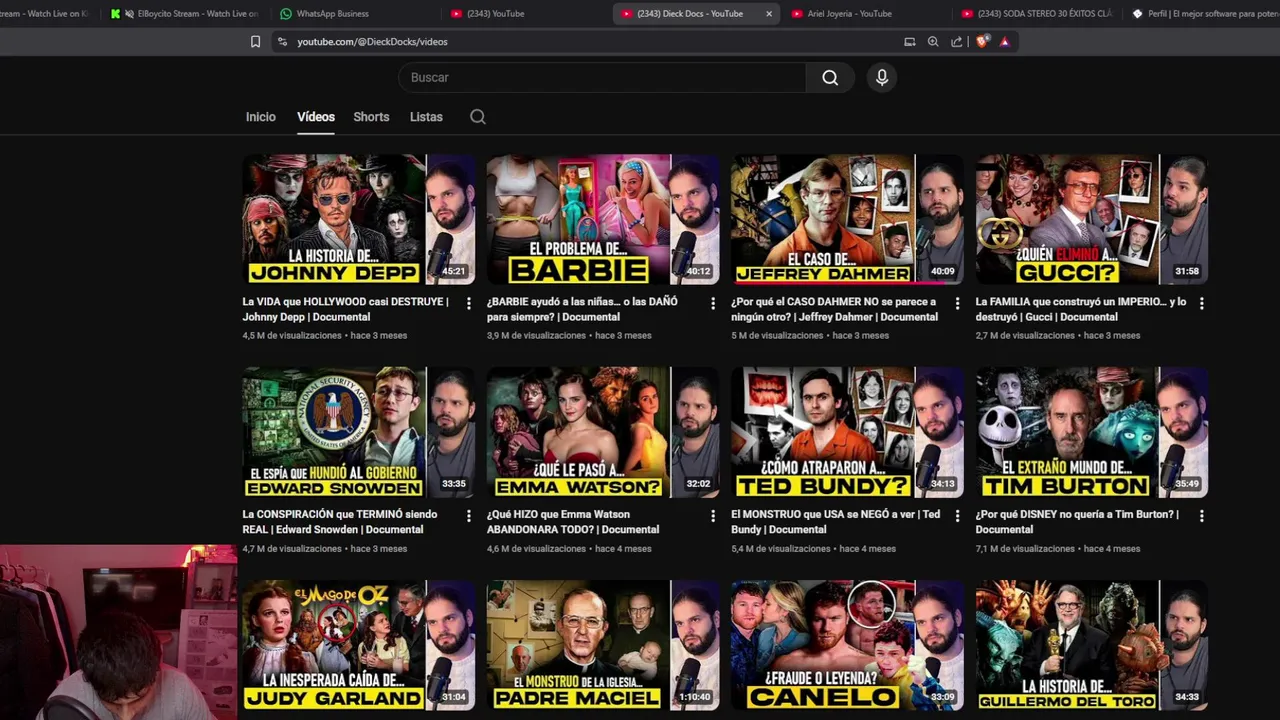This screenshot has width=1280, height=720.
Task: Switch to ElBoycito Stream browser tab
Action: coord(187,14)
